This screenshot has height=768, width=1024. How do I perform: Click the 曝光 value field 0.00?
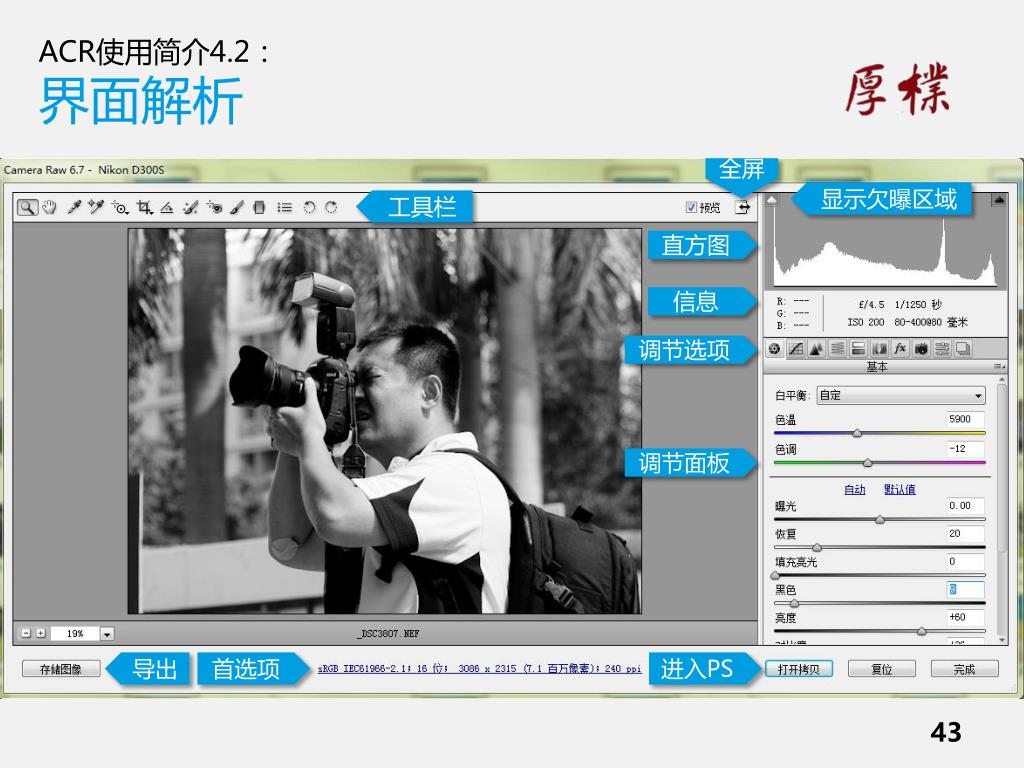(965, 505)
